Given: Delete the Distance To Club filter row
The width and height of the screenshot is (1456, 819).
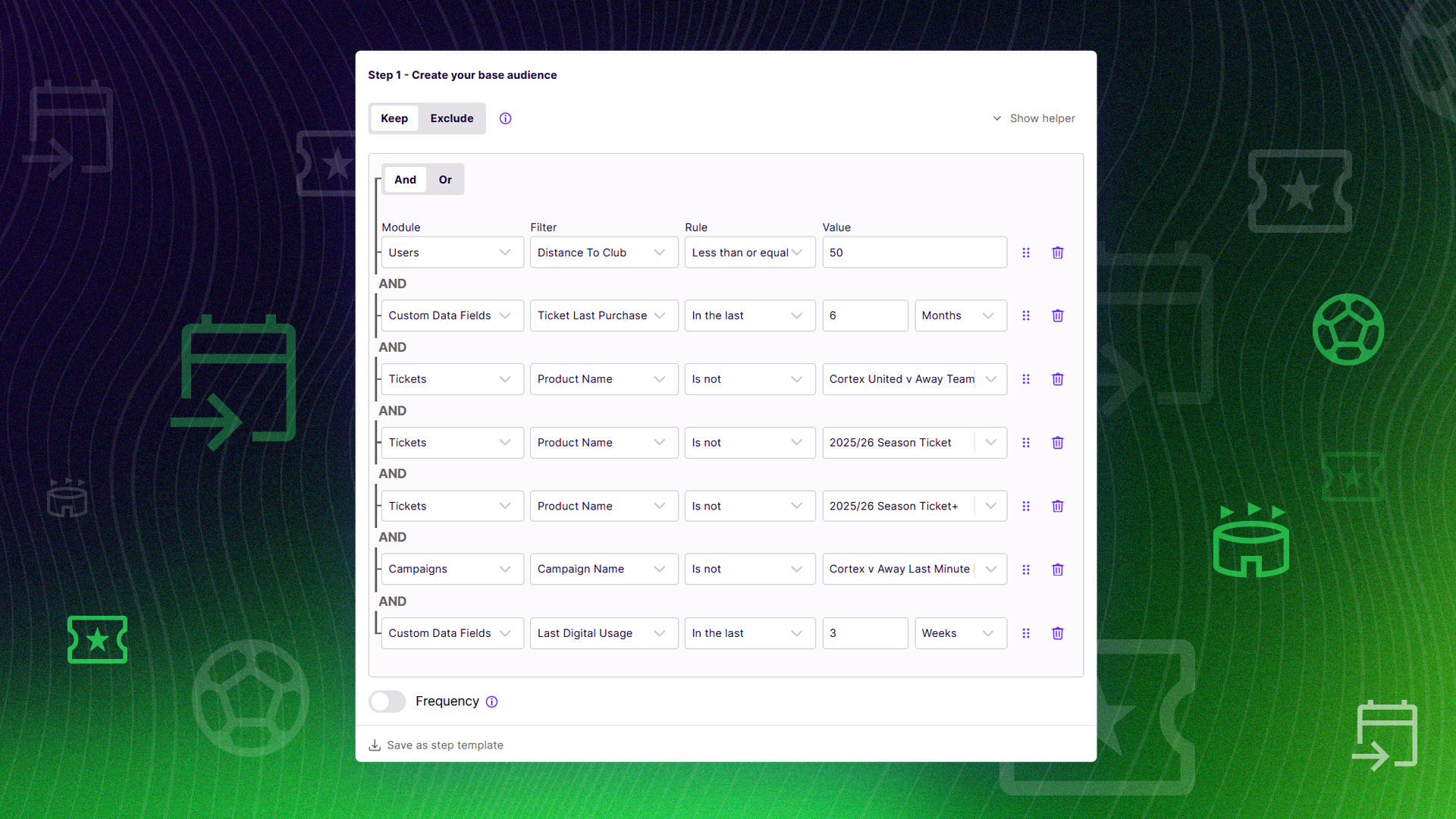Looking at the screenshot, I should tap(1058, 253).
